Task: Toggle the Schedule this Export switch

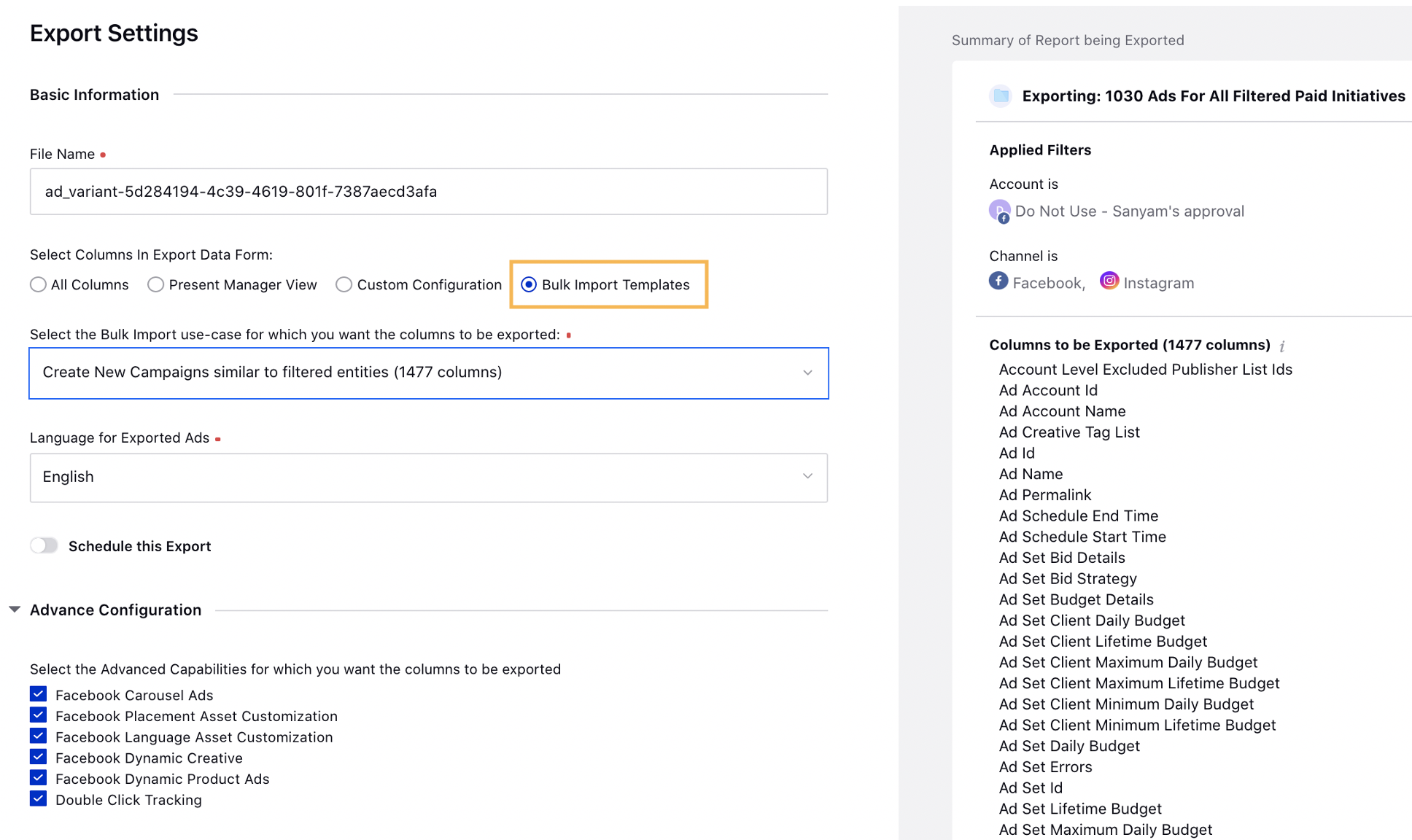Action: point(44,545)
